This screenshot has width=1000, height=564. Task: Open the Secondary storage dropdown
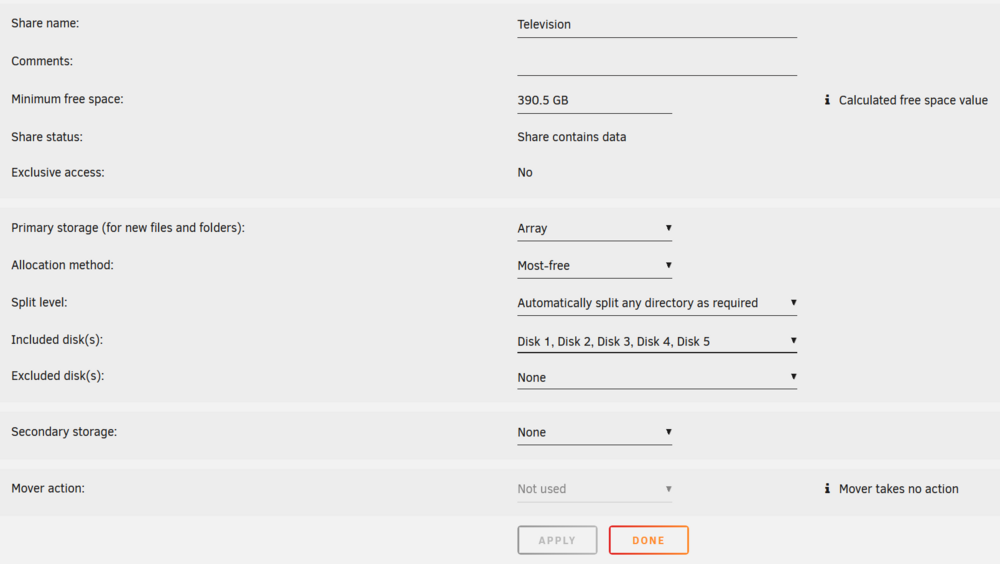[594, 432]
